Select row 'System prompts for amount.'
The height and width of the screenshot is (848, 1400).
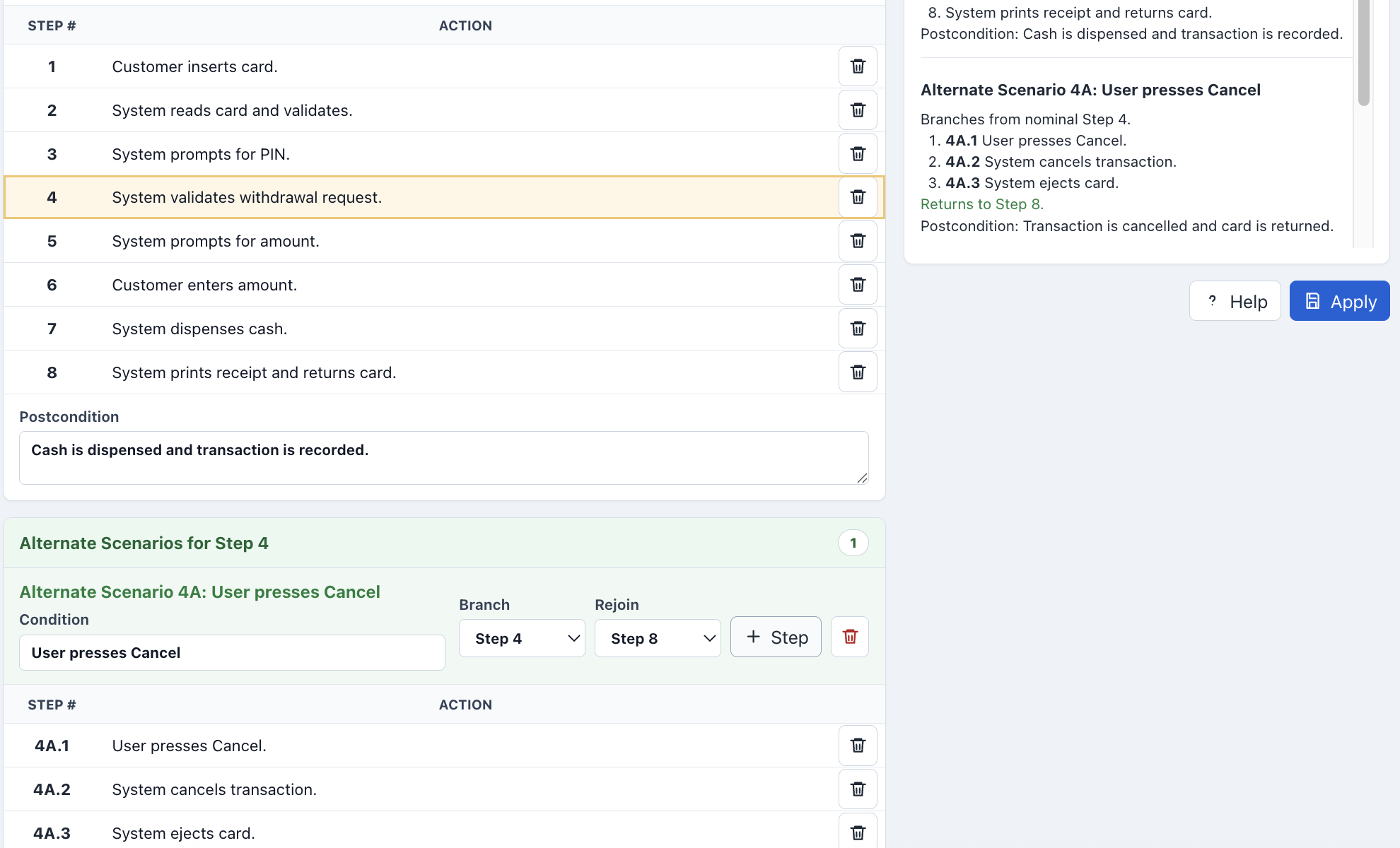click(x=444, y=241)
